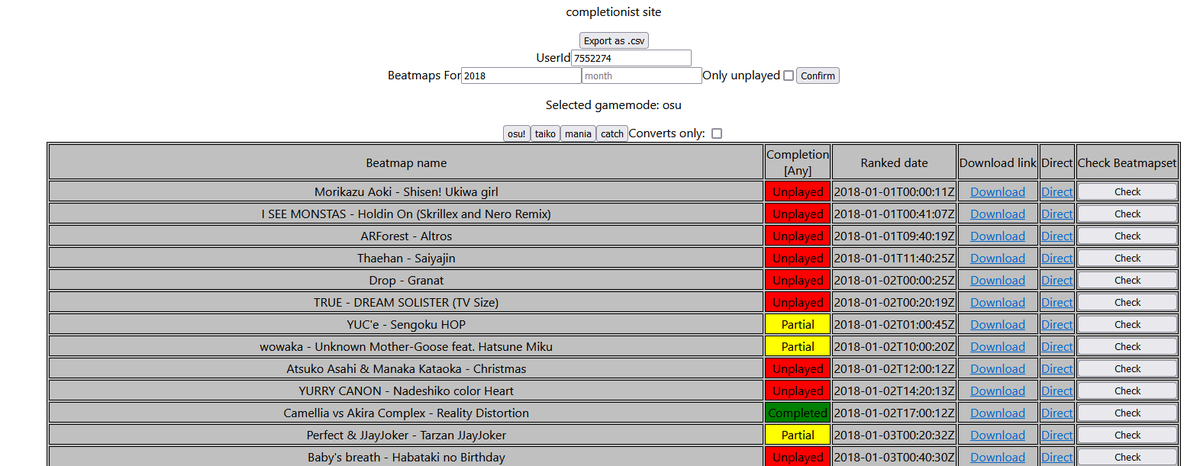1200x466 pixels.
Task: Check beatmapset for Thaehan - Saiyajin
Action: [x=1128, y=258]
